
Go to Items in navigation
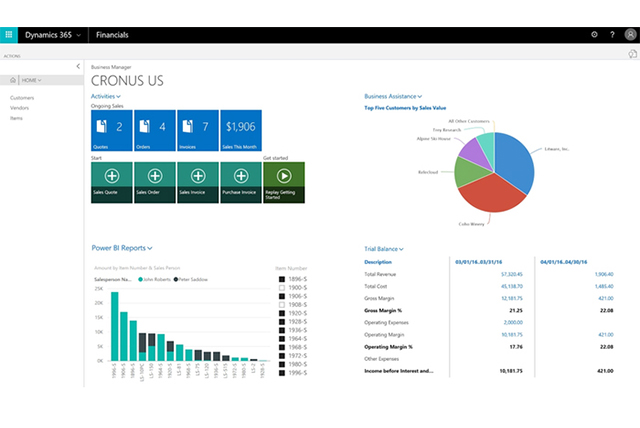tap(16, 118)
